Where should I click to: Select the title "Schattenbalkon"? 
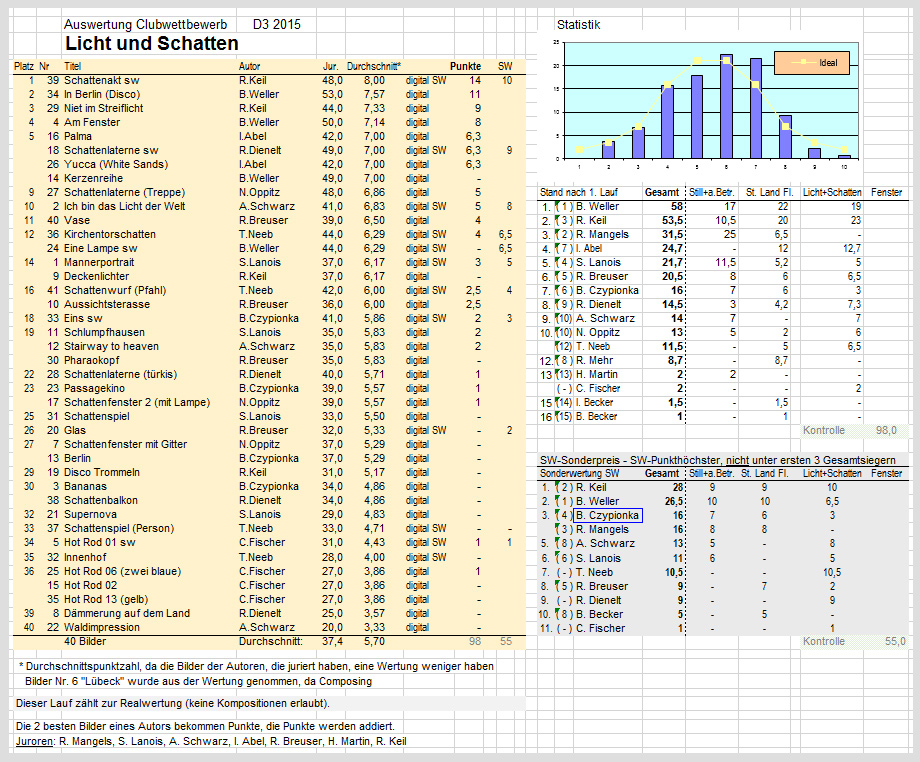[101, 500]
